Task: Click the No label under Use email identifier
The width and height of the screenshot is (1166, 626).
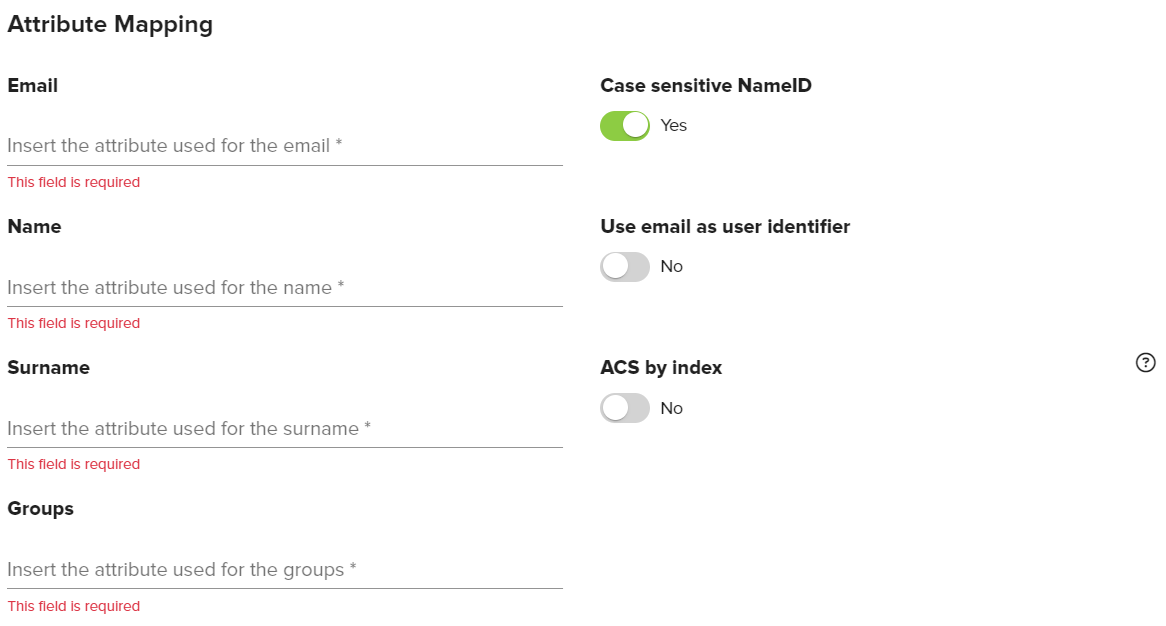Action: coord(672,266)
